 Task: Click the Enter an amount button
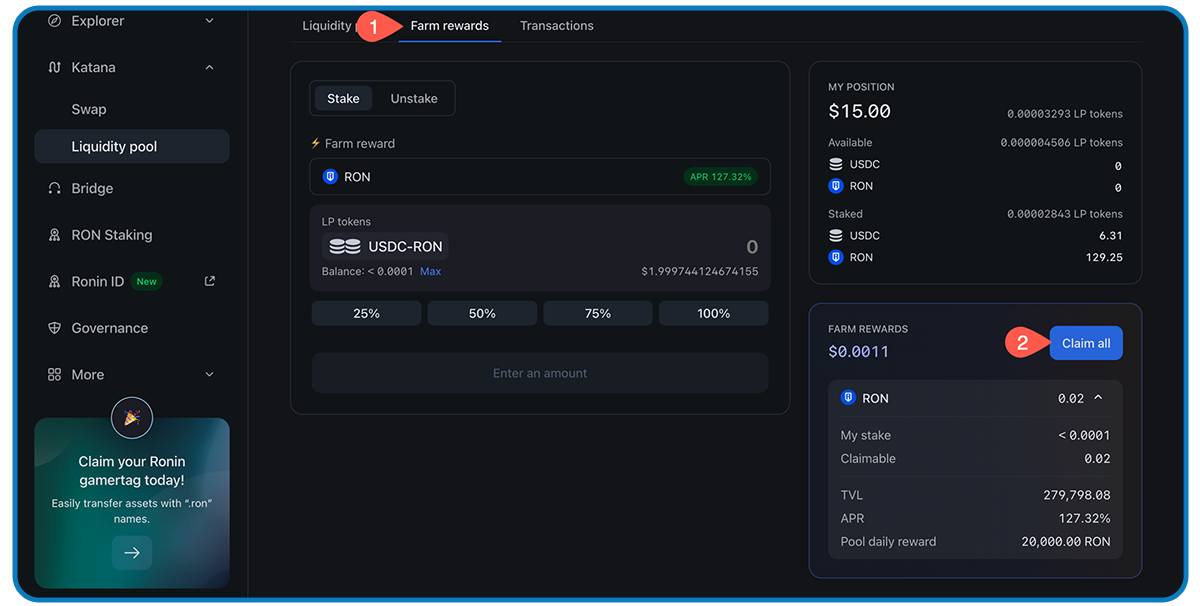[540, 373]
